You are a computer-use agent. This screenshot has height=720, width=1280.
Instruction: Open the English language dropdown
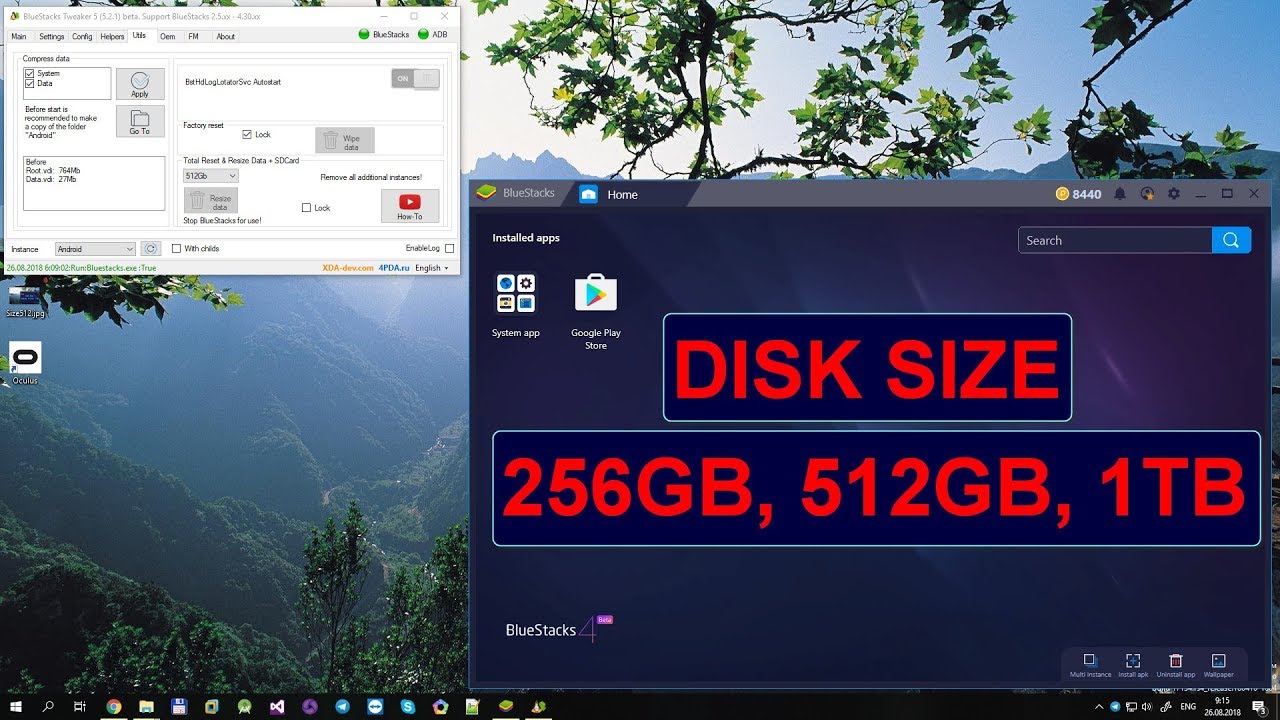[x=432, y=268]
